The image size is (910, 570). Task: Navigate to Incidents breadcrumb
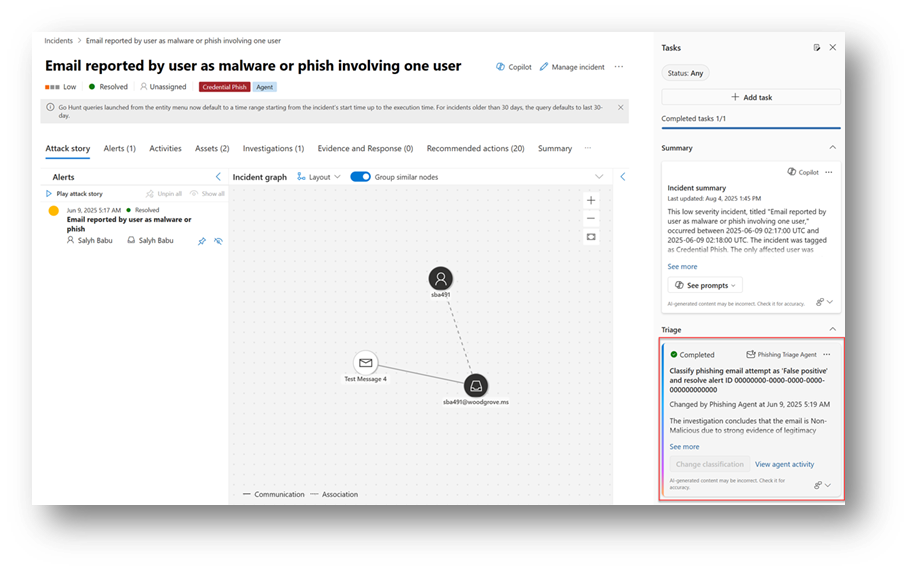[59, 41]
